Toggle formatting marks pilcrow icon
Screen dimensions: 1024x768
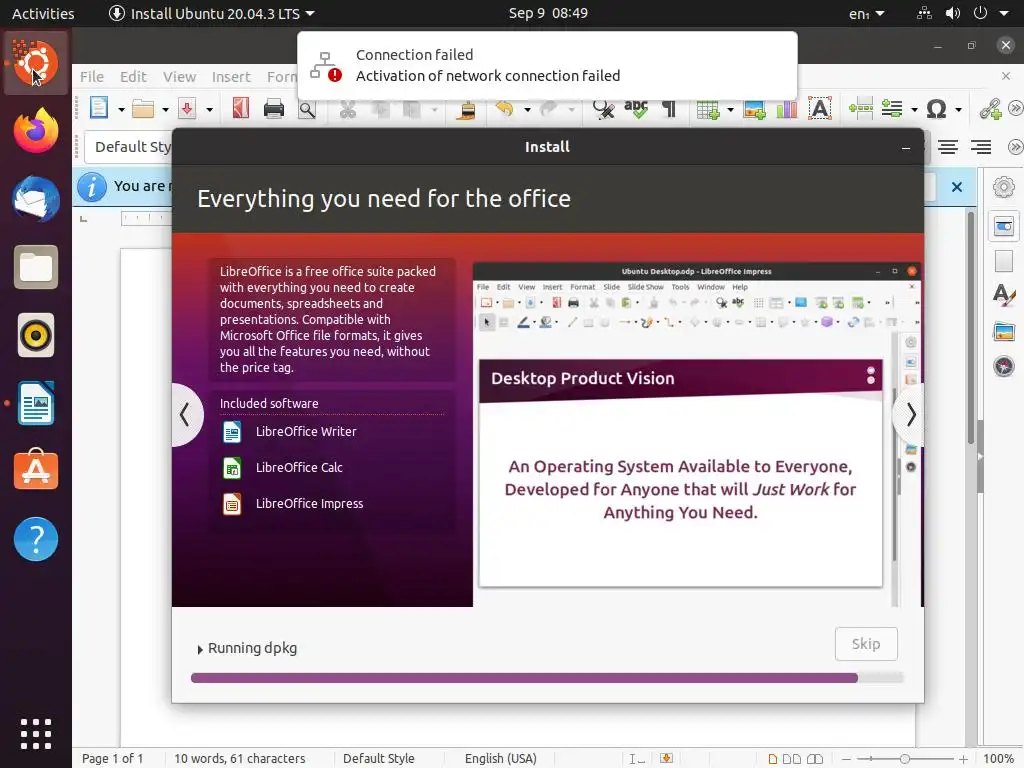[x=669, y=108]
